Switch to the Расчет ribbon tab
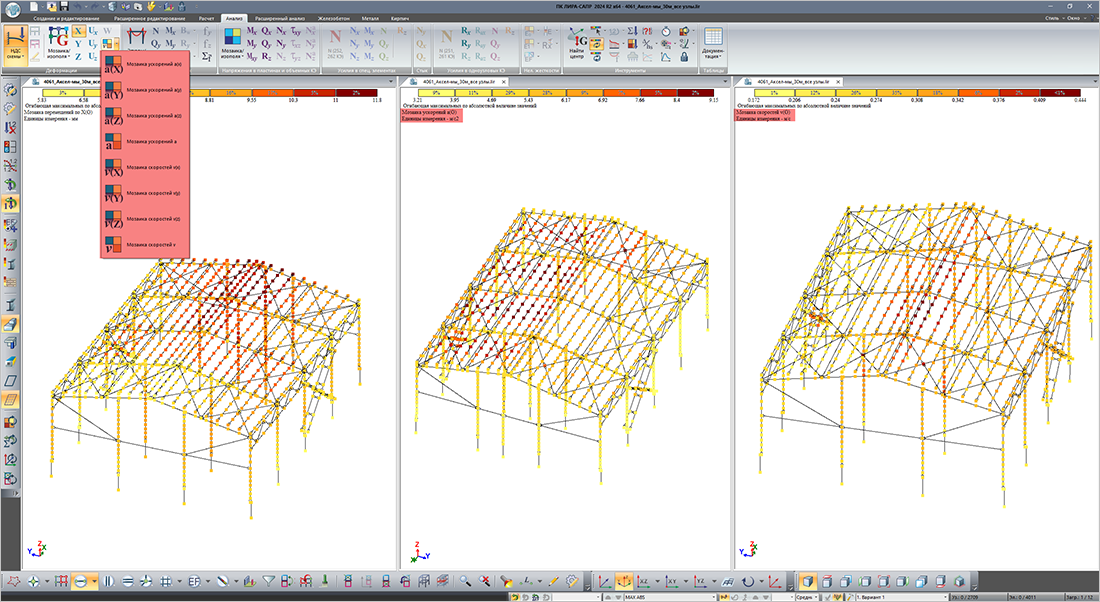The height and width of the screenshot is (602, 1100). pos(206,18)
